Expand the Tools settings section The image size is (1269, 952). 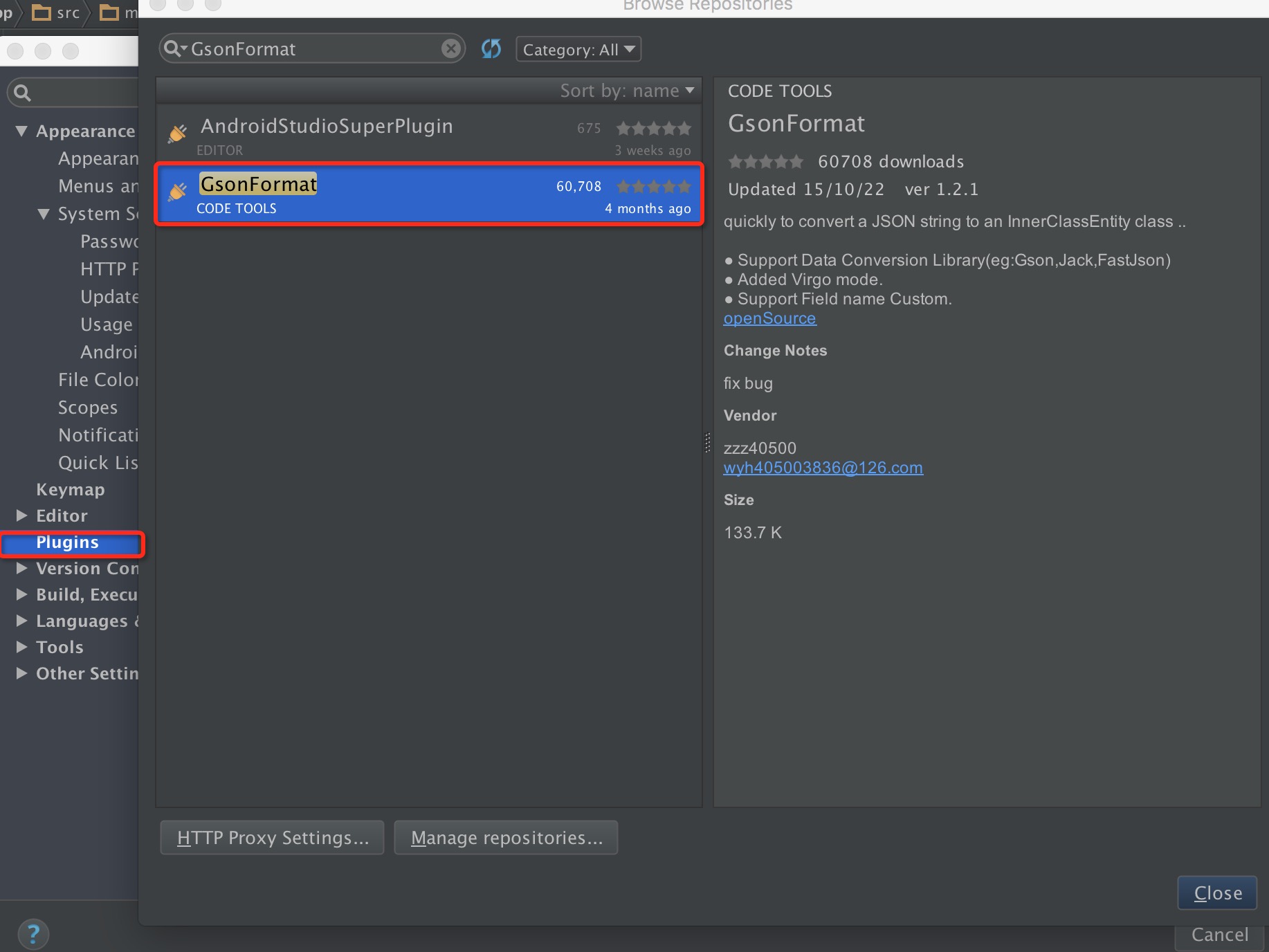pos(21,647)
